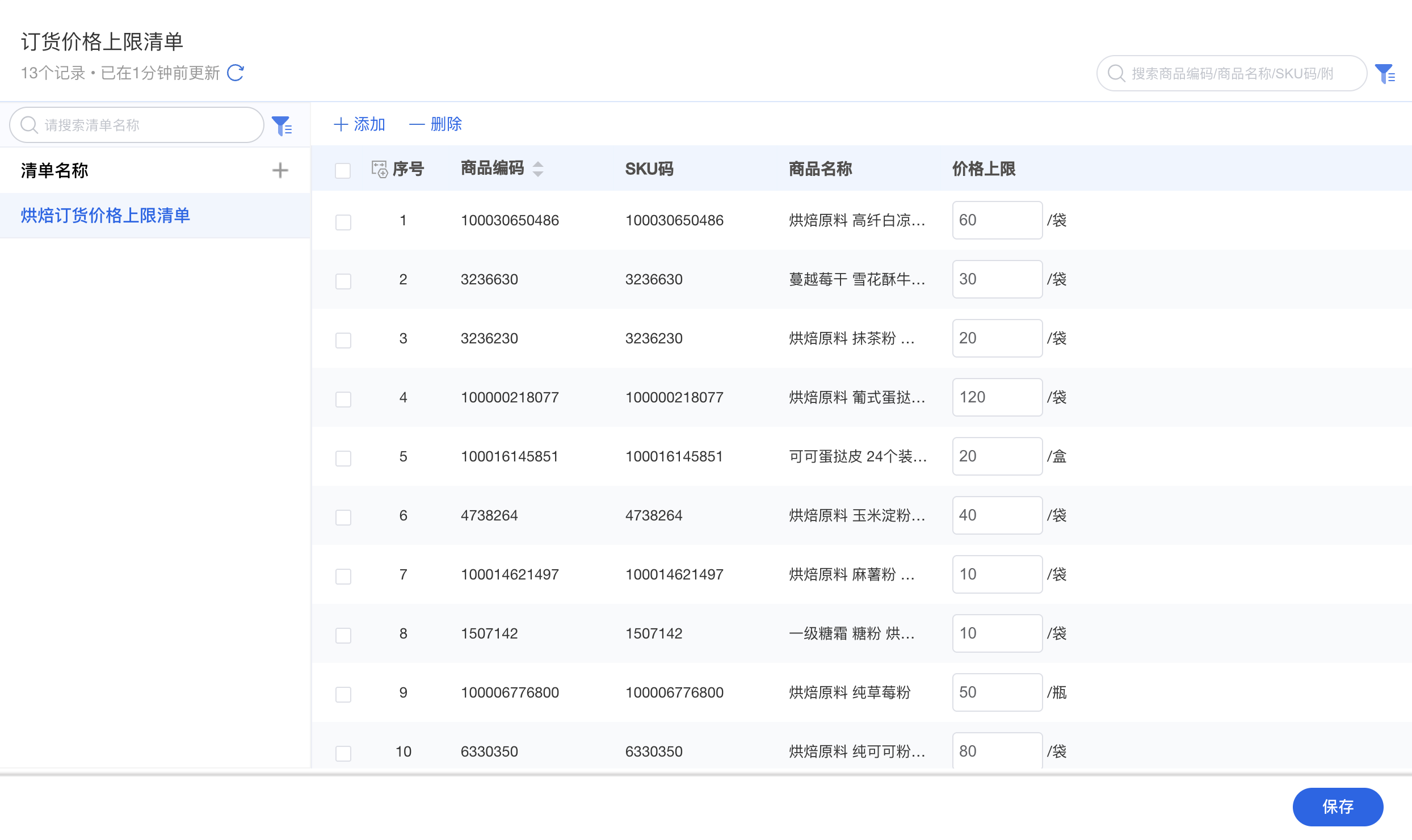Click the 添加 button
Image resolution: width=1412 pixels, height=840 pixels.
point(360,124)
